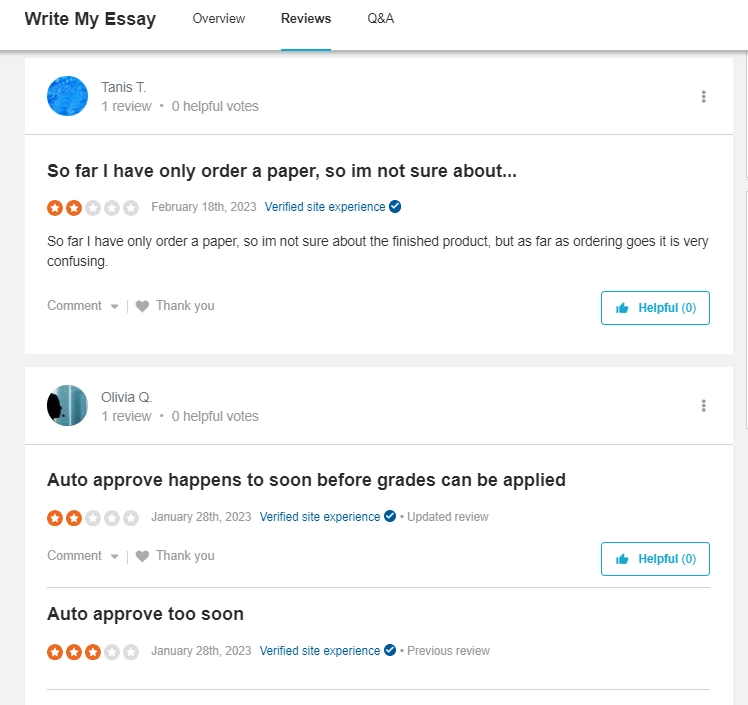Click Tanis T.'s blue profile avatar
This screenshot has width=748, height=705.
coord(67,96)
